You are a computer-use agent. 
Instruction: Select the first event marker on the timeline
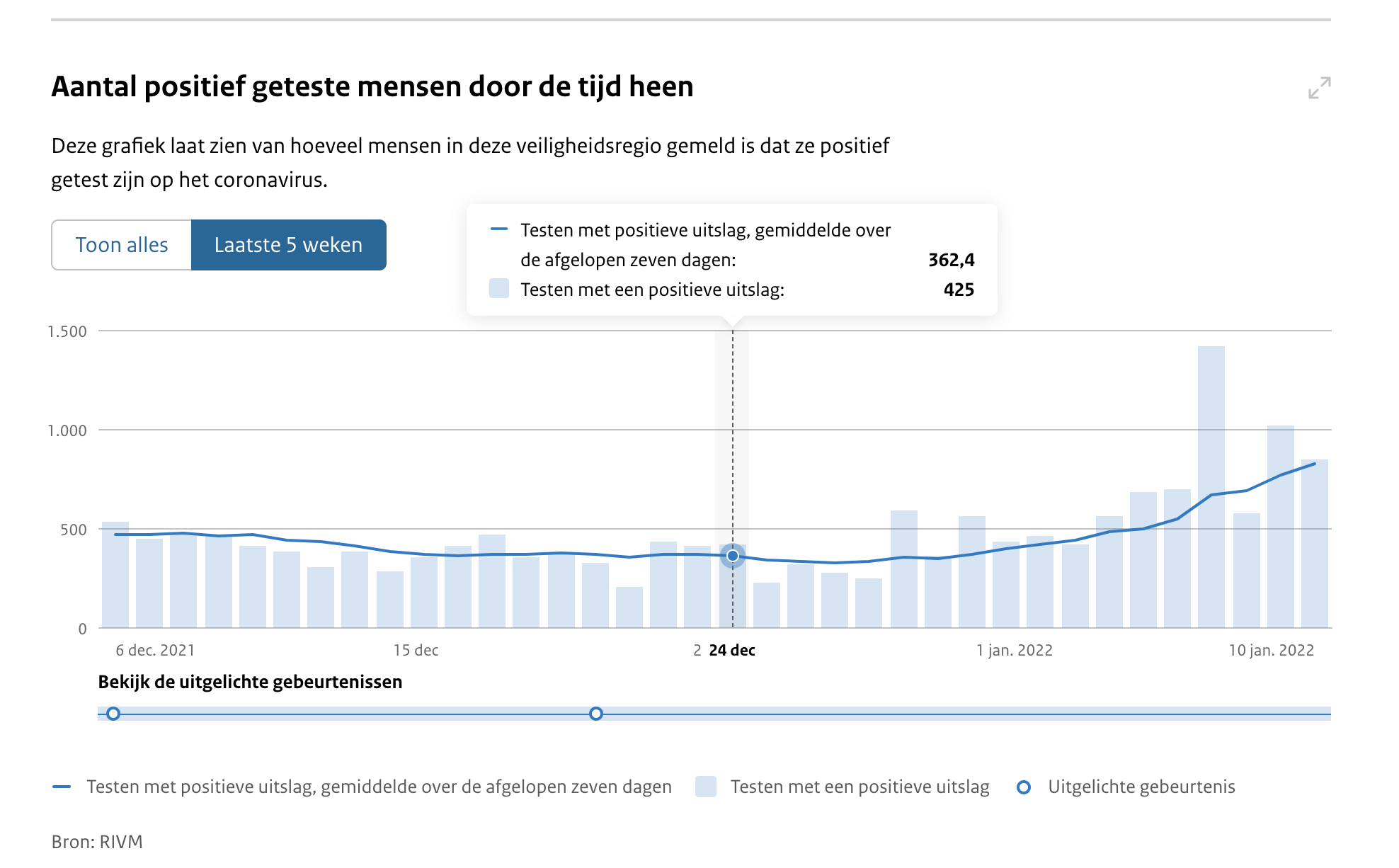pyautogui.click(x=113, y=714)
